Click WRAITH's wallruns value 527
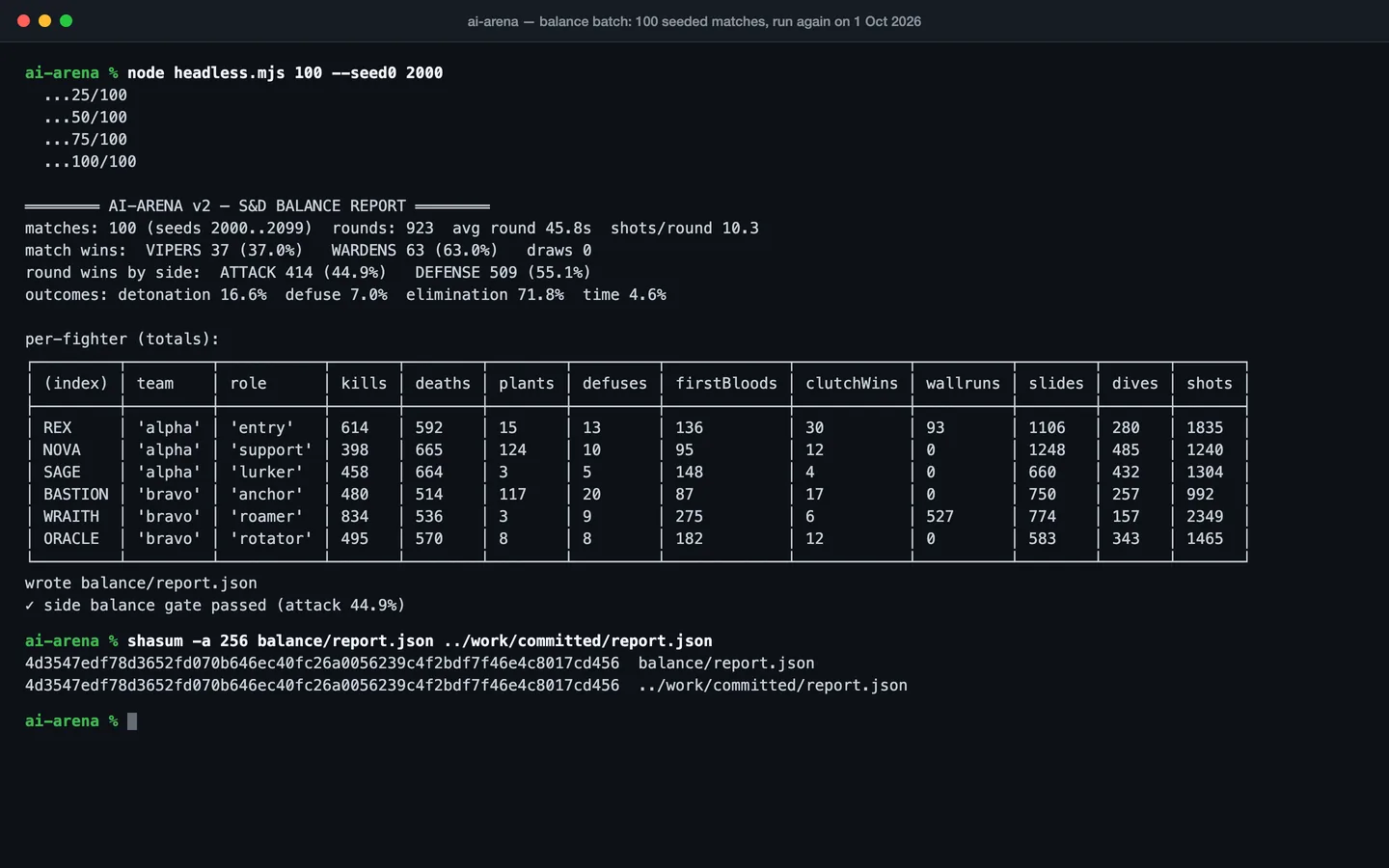 pos(940,516)
